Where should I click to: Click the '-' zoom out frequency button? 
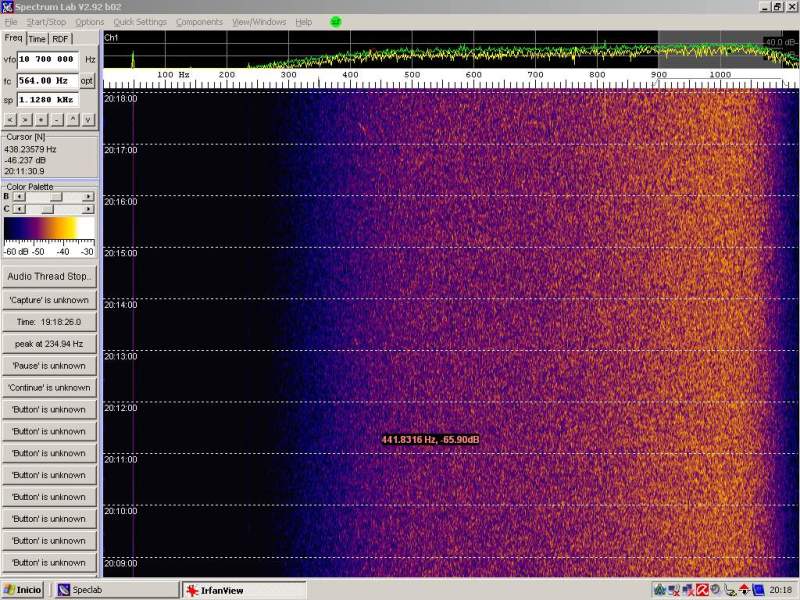click(57, 119)
